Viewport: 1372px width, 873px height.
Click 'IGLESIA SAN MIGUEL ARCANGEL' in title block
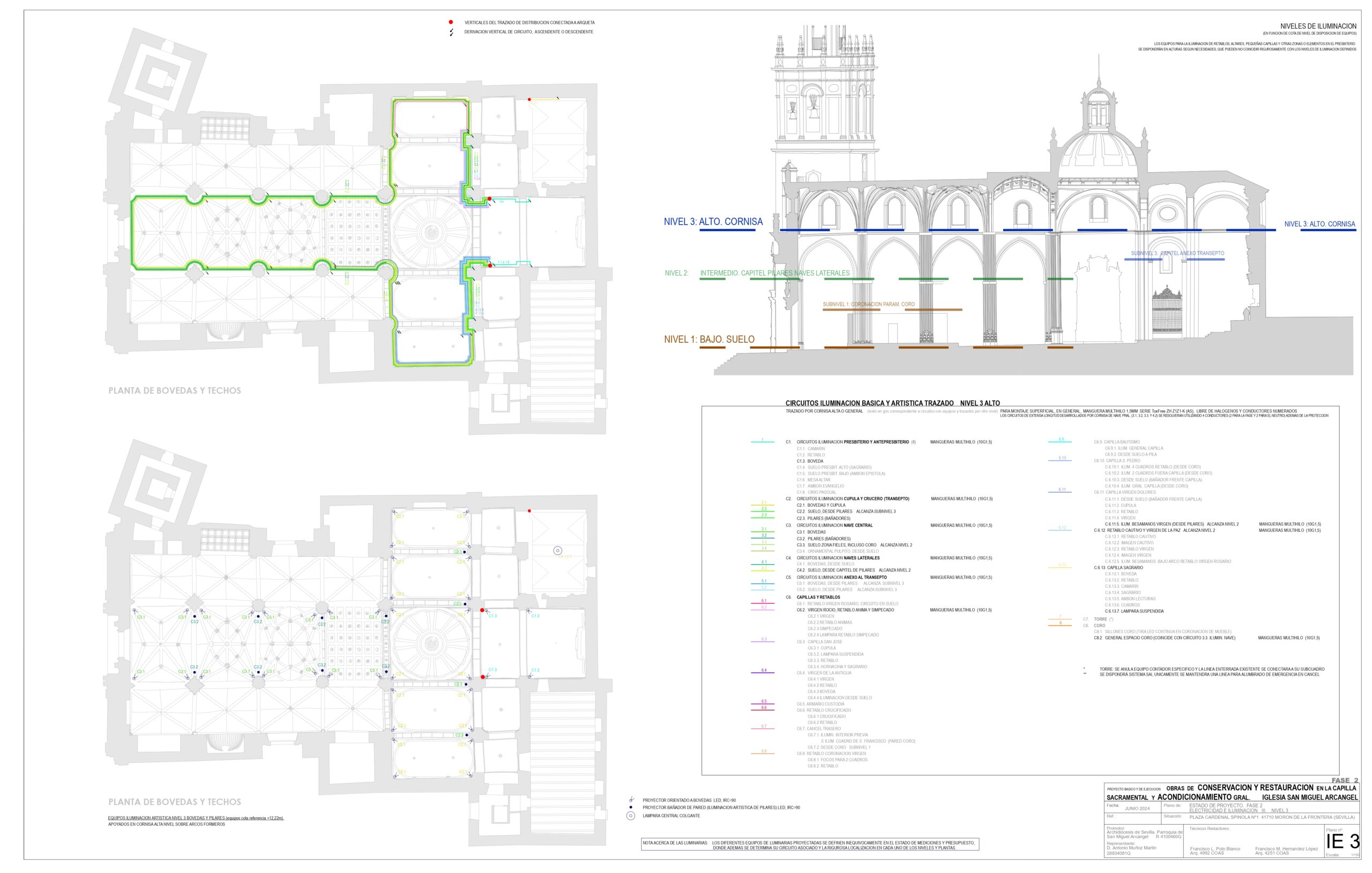pos(1310,797)
